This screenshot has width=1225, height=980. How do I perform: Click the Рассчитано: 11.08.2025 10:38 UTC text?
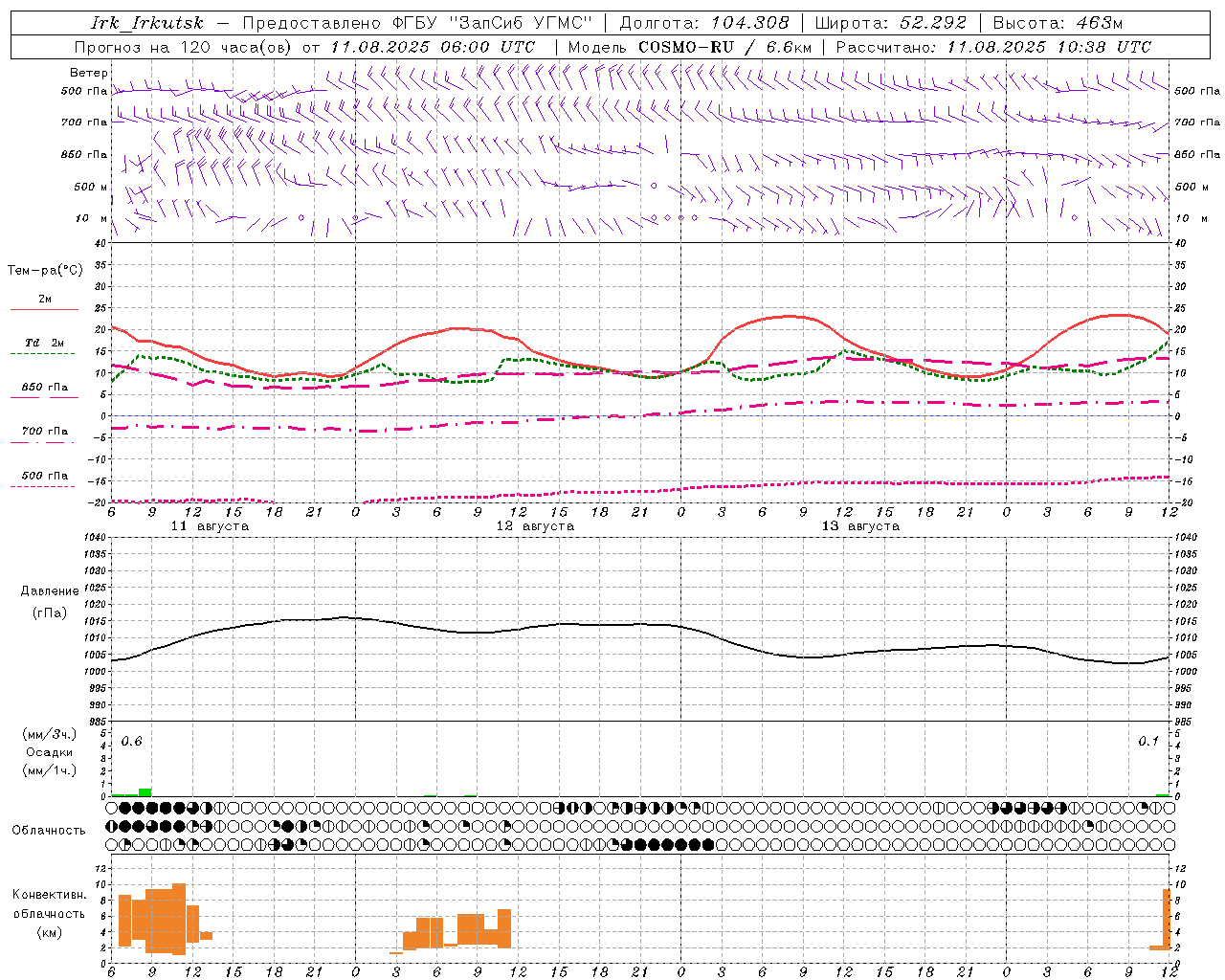pos(993,47)
